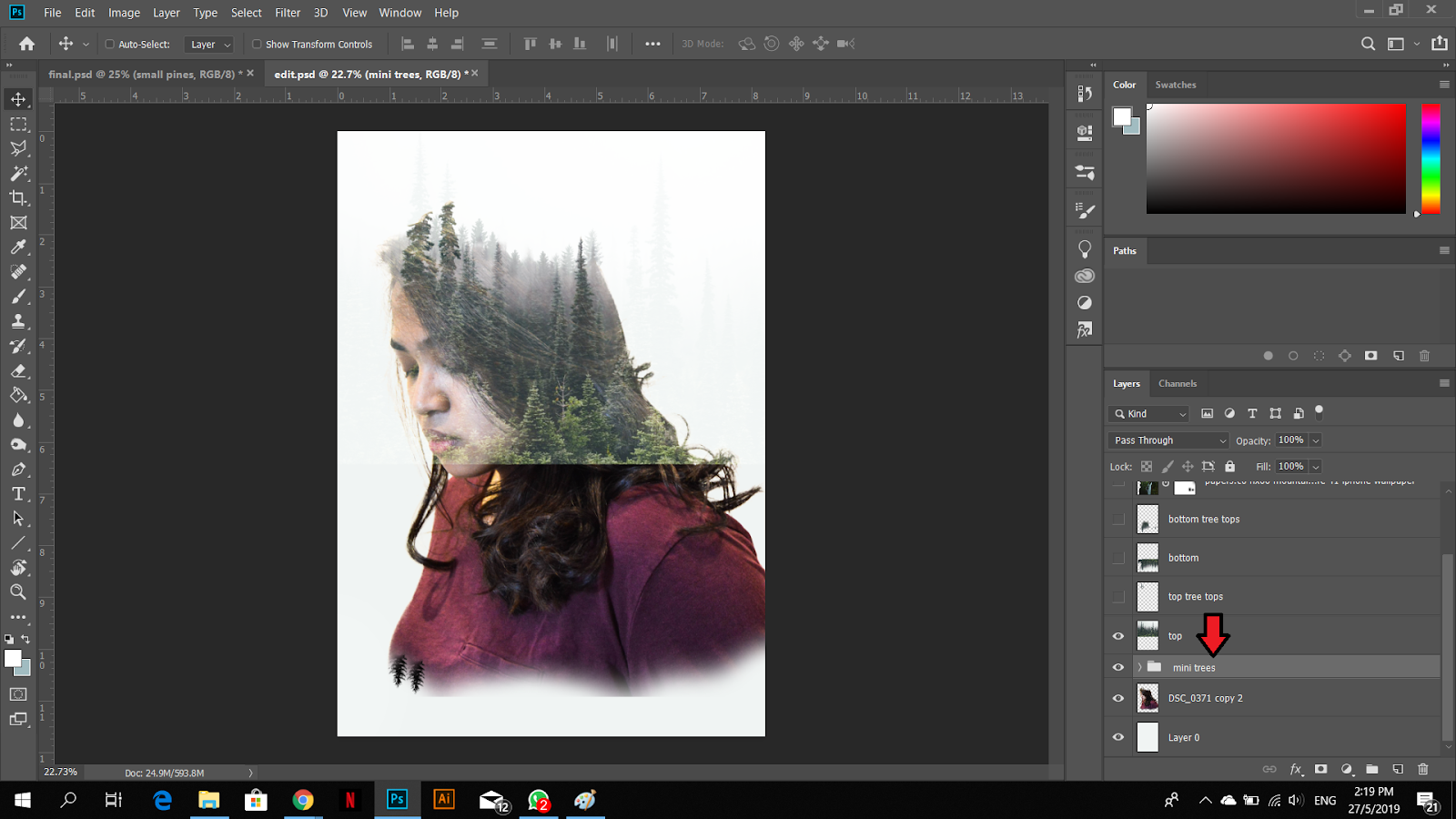Enable Show Transform Controls checkbox
The image size is (1456, 819).
257,44
